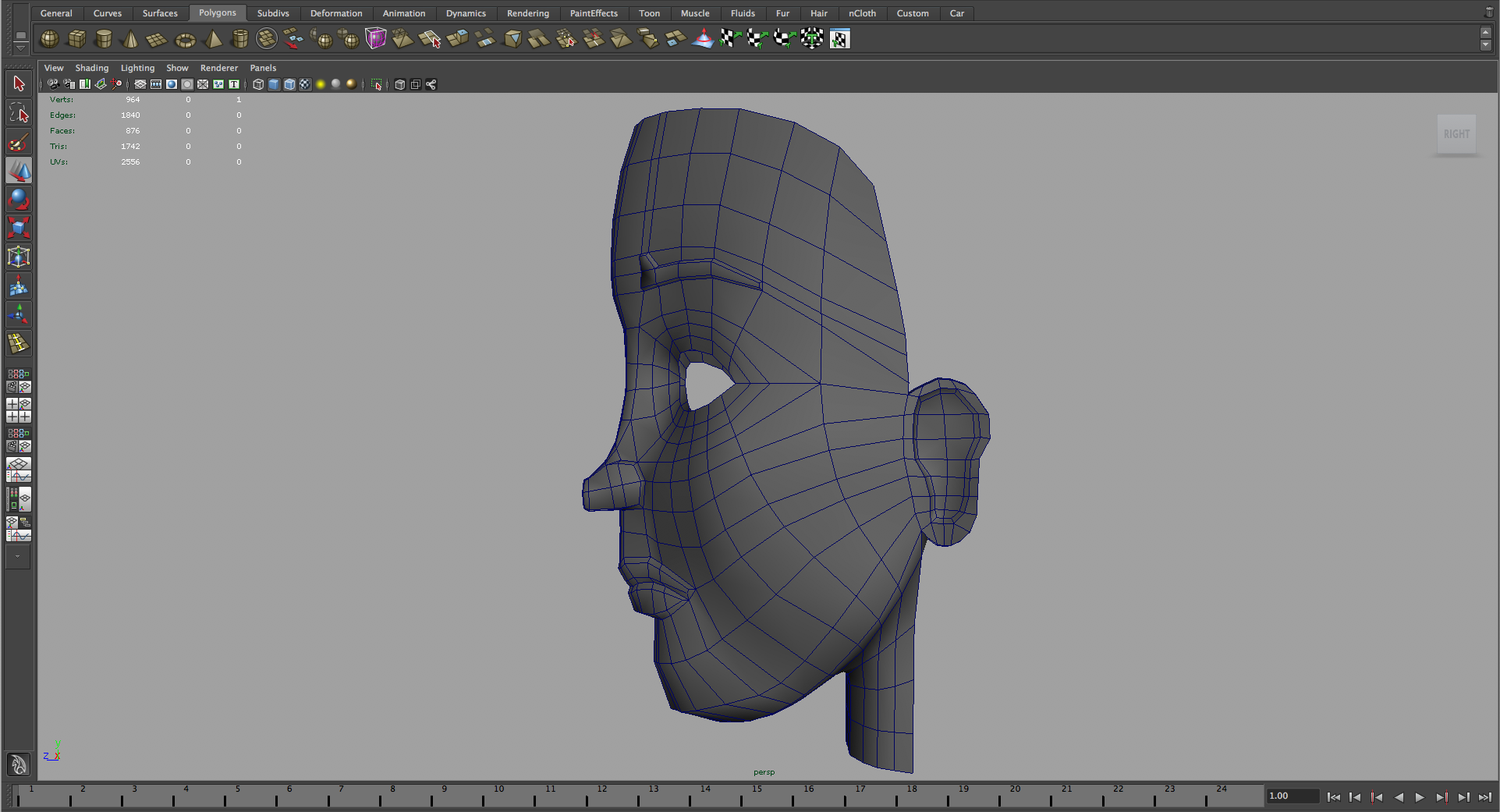The width and height of the screenshot is (1500, 812).
Task: Create a polygon sphere from the shelf
Action: [49, 39]
